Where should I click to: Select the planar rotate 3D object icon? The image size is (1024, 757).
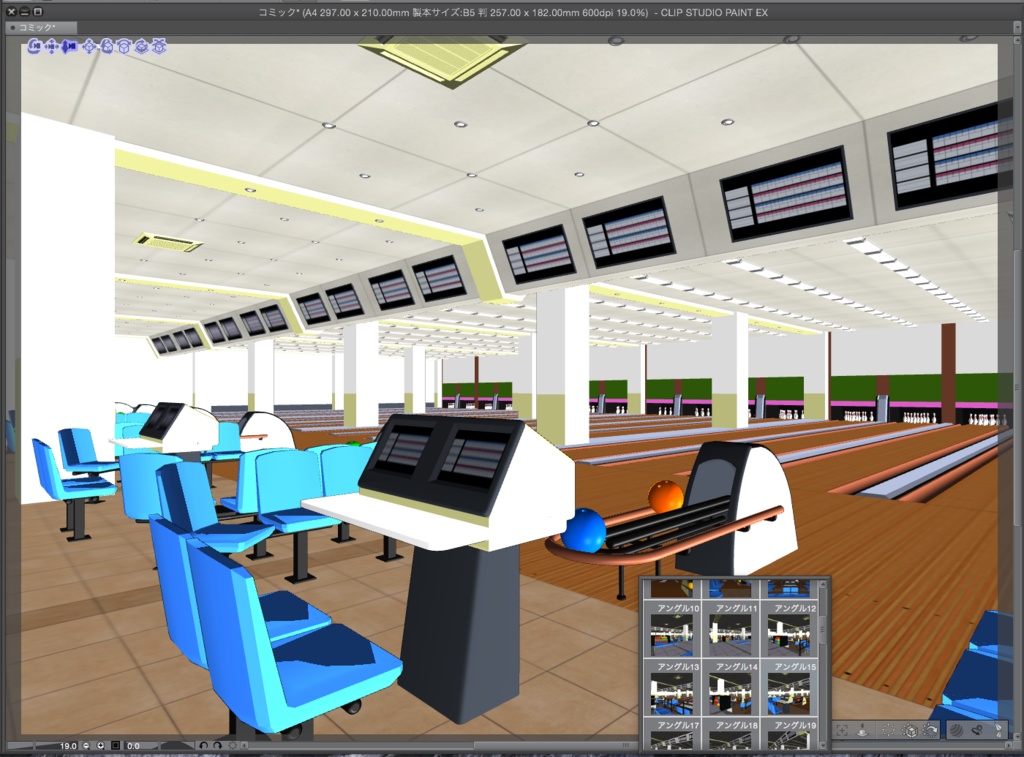142,46
